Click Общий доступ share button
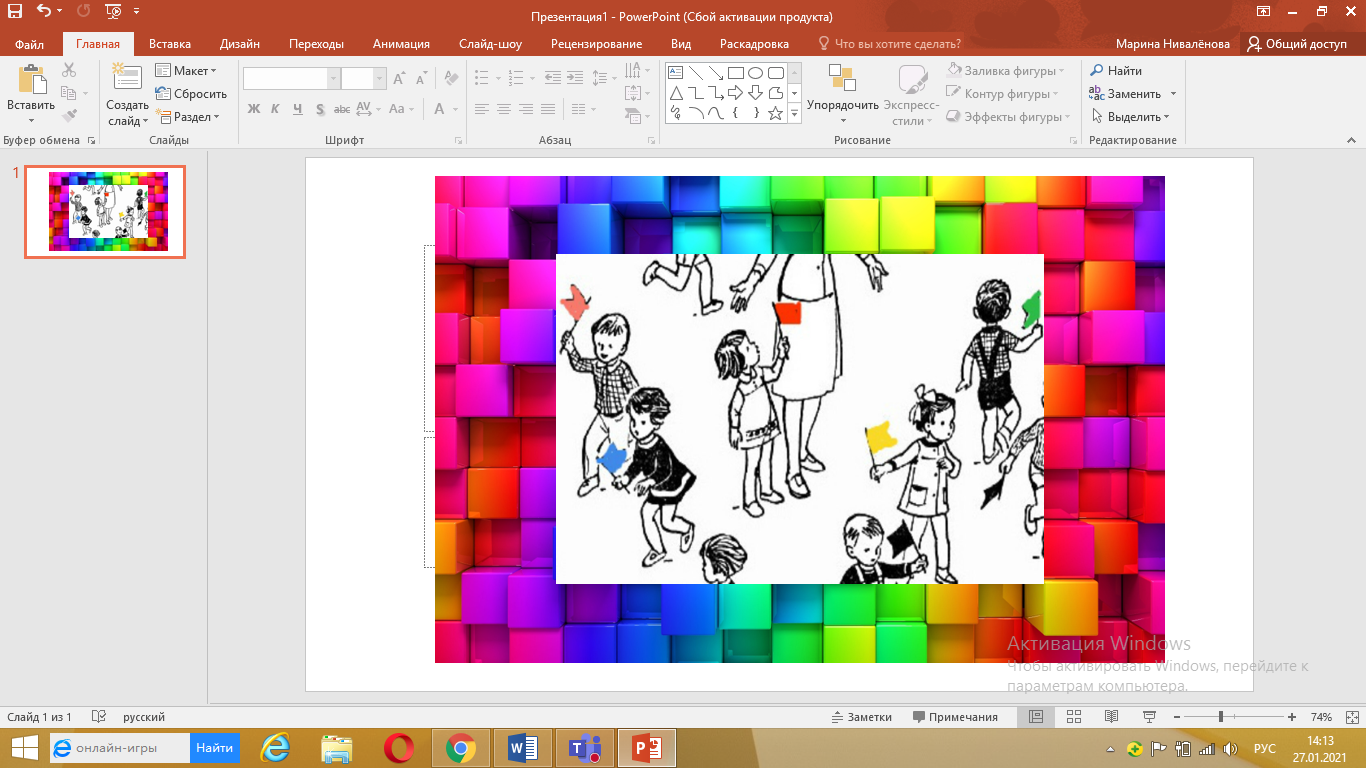1366x768 pixels. 1297,44
